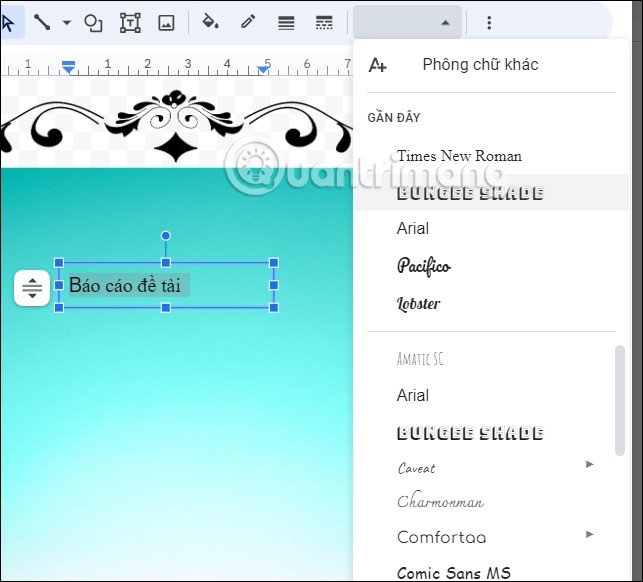Select the Text box tool
Screen dimensions: 643x582
(x=130, y=23)
